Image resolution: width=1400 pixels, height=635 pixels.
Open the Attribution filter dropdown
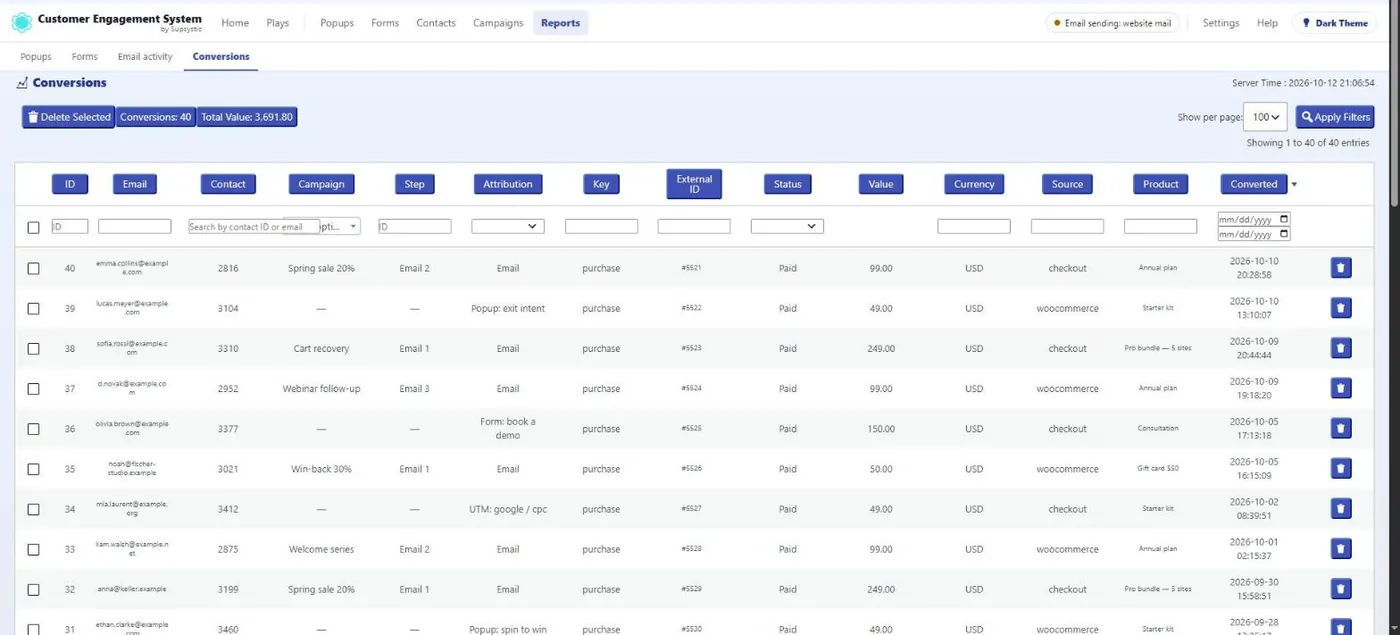[x=508, y=226]
